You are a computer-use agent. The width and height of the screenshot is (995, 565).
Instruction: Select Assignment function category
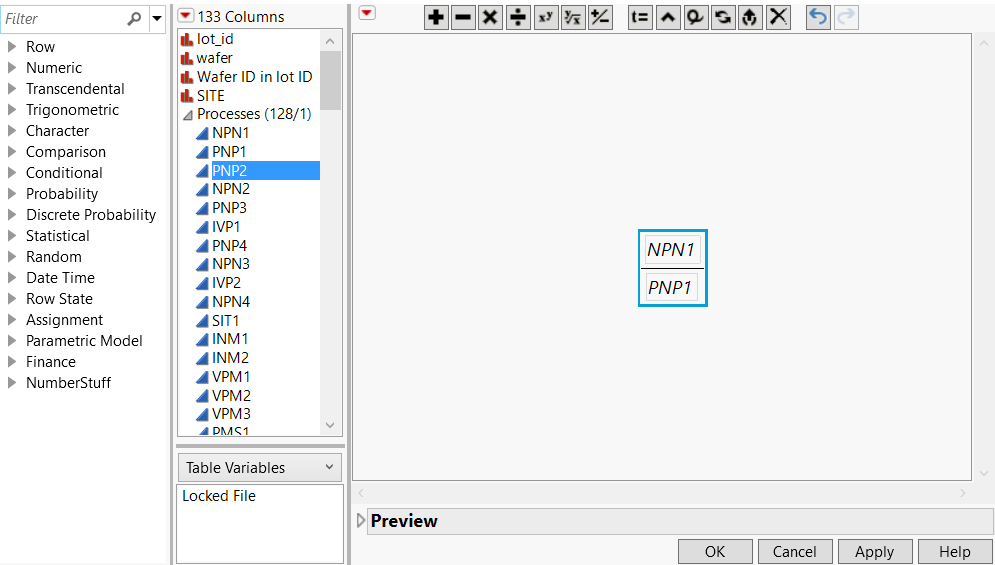point(64,319)
